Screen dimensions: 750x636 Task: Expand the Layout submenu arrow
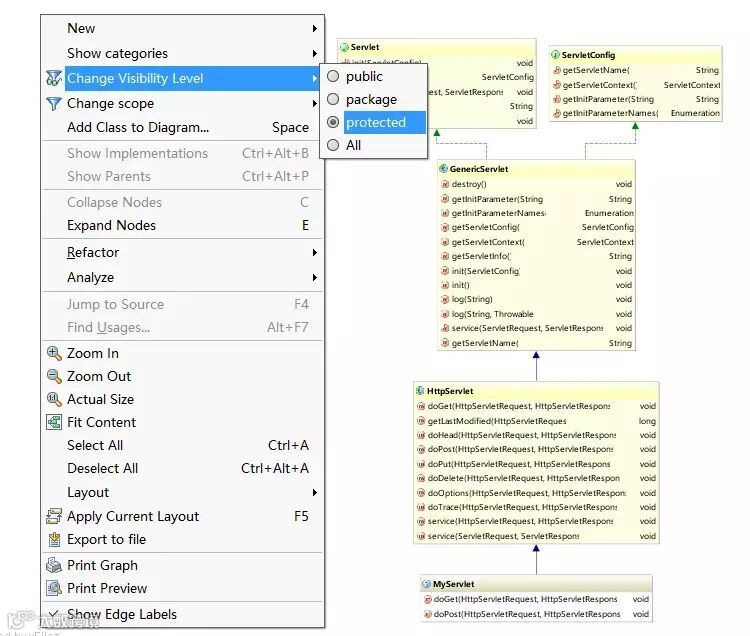(x=315, y=493)
